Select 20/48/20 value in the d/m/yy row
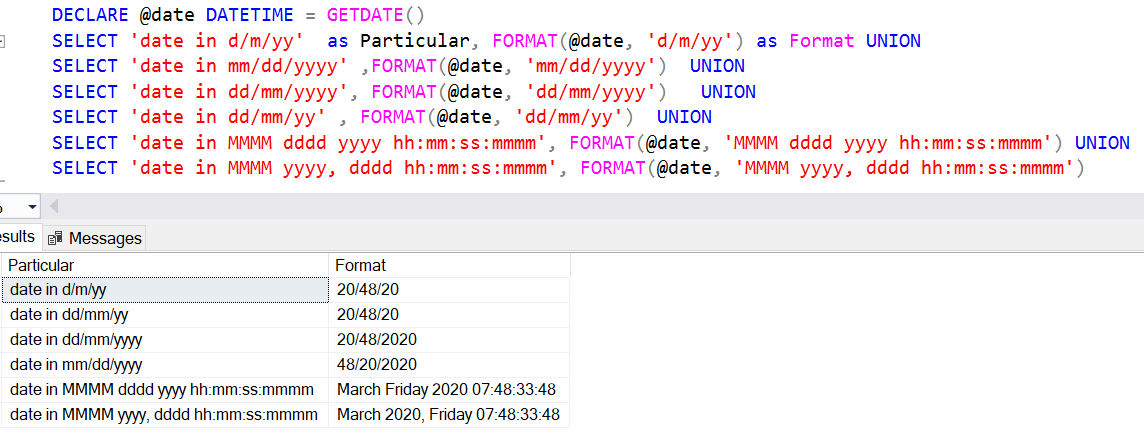The height and width of the screenshot is (439, 1144). 449,290
